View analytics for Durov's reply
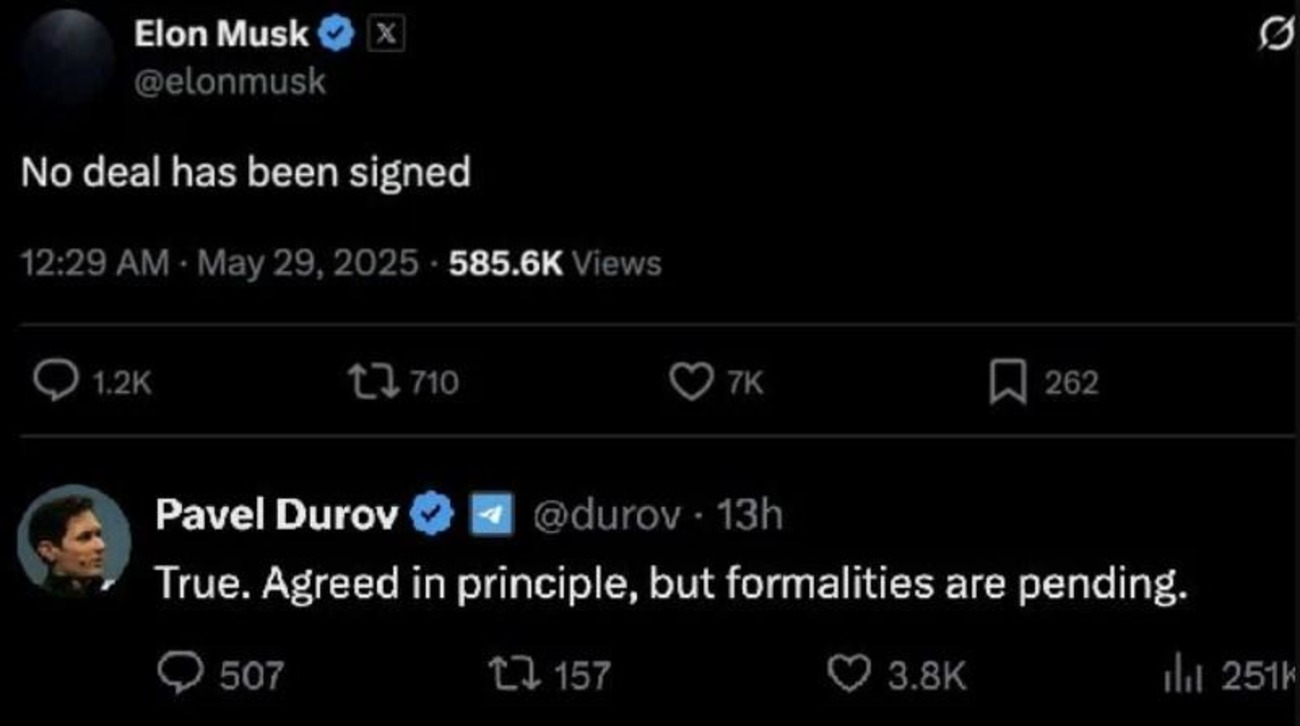Image resolution: width=1300 pixels, height=726 pixels. point(1176,675)
